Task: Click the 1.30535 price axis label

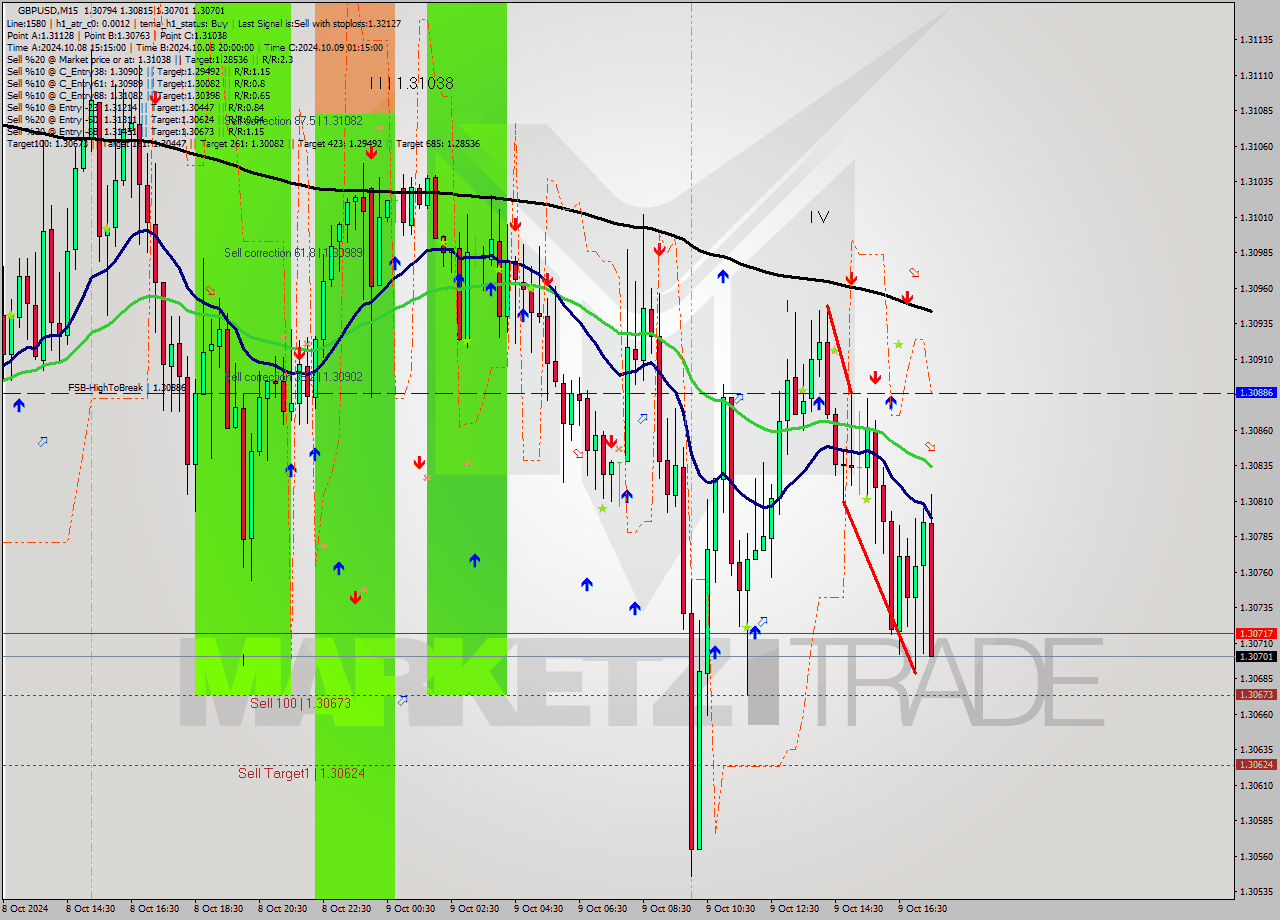Action: [1256, 892]
